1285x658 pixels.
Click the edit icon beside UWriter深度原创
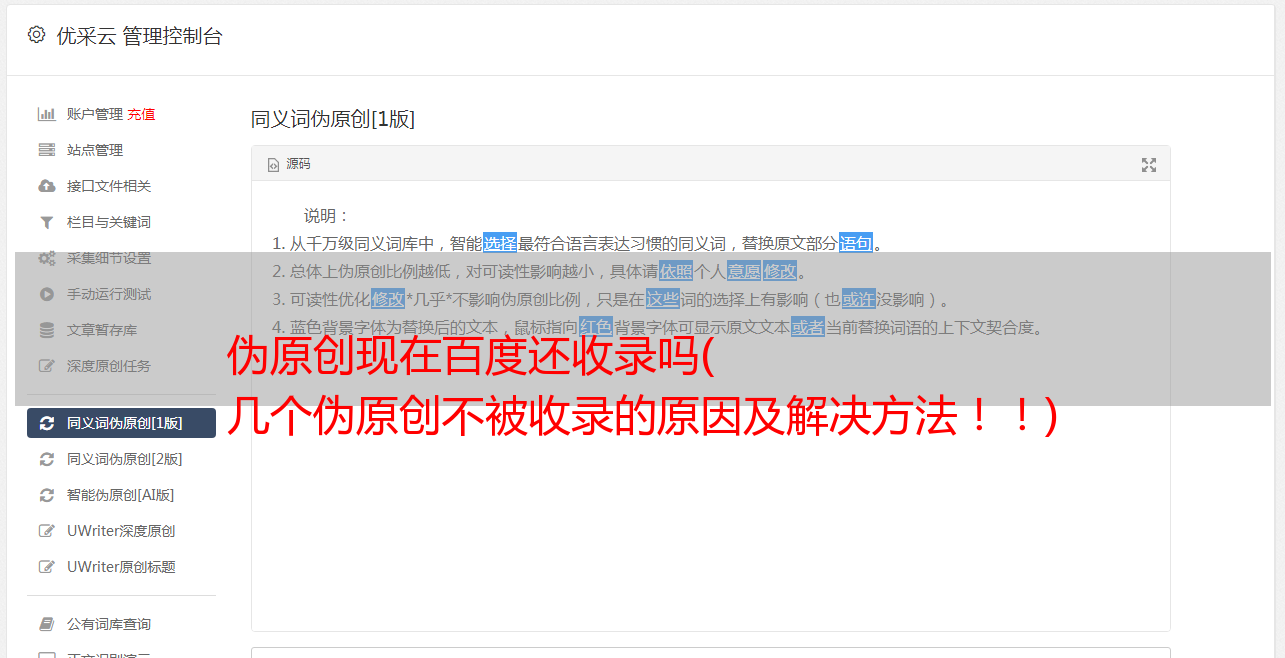(x=46, y=531)
